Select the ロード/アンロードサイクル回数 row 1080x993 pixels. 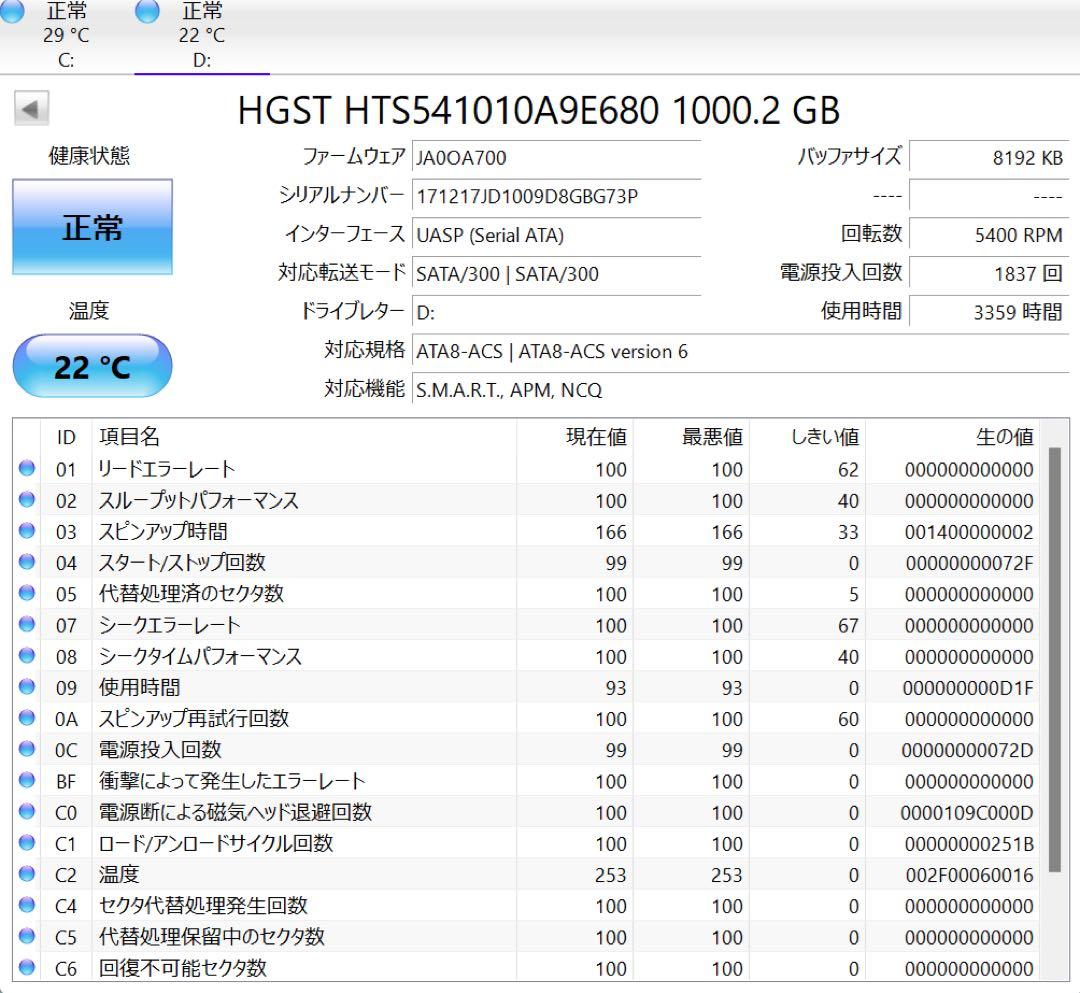coord(526,843)
